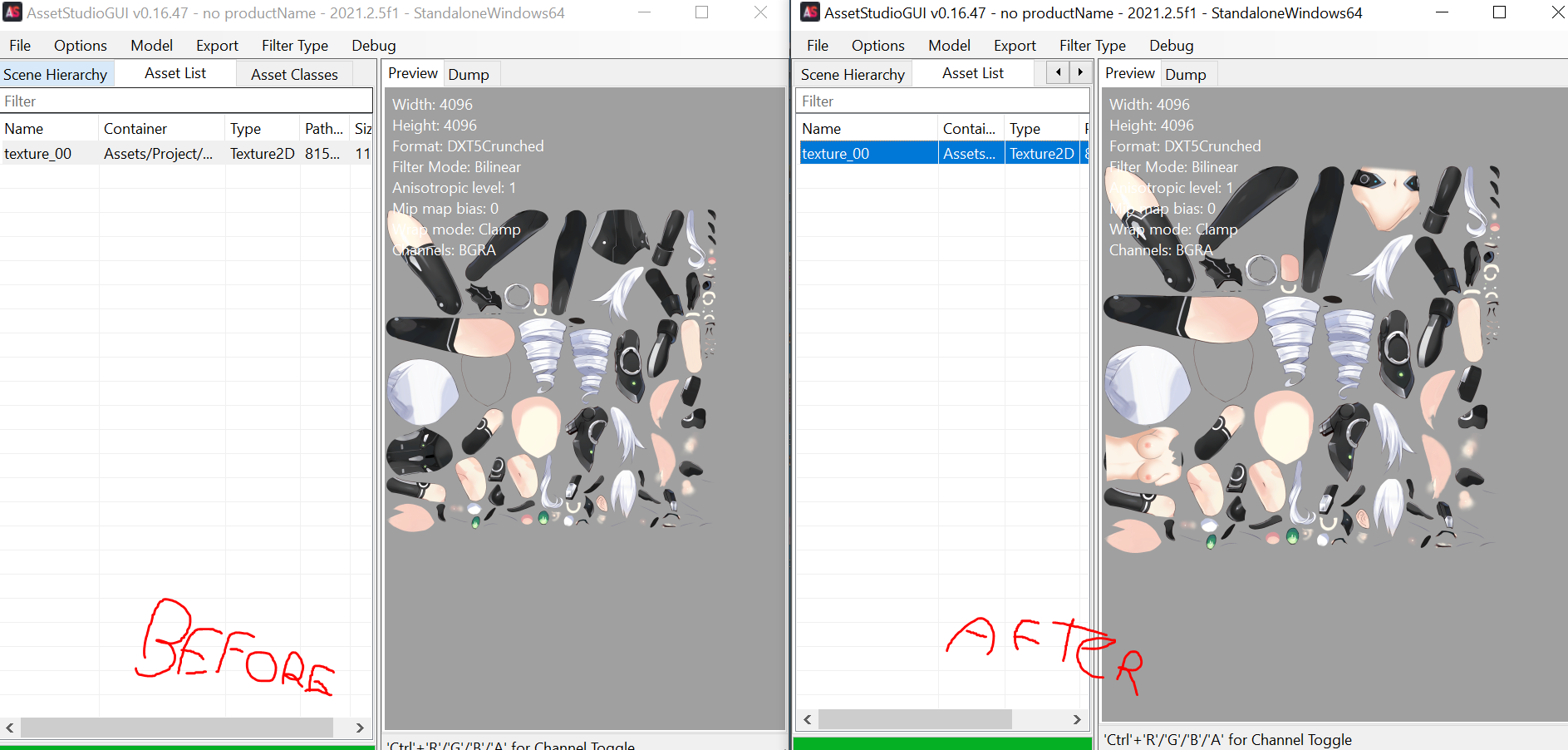
Task: Close the left AssetStudio window
Action: pyautogui.click(x=760, y=12)
